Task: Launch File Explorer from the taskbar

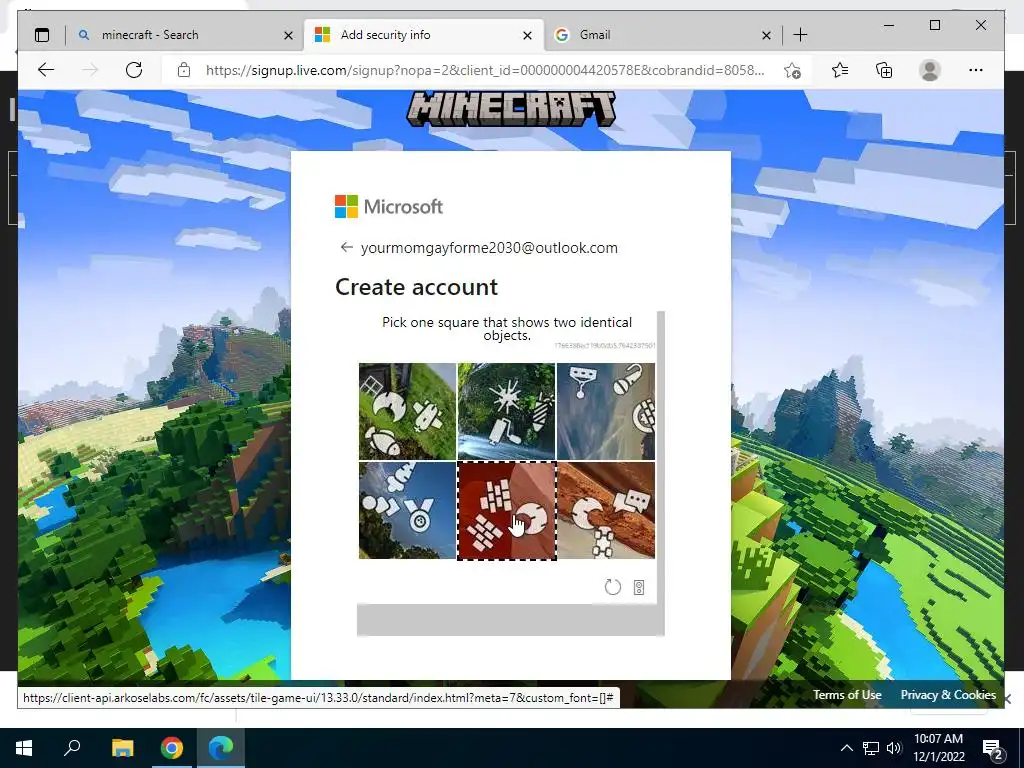Action: tap(122, 748)
